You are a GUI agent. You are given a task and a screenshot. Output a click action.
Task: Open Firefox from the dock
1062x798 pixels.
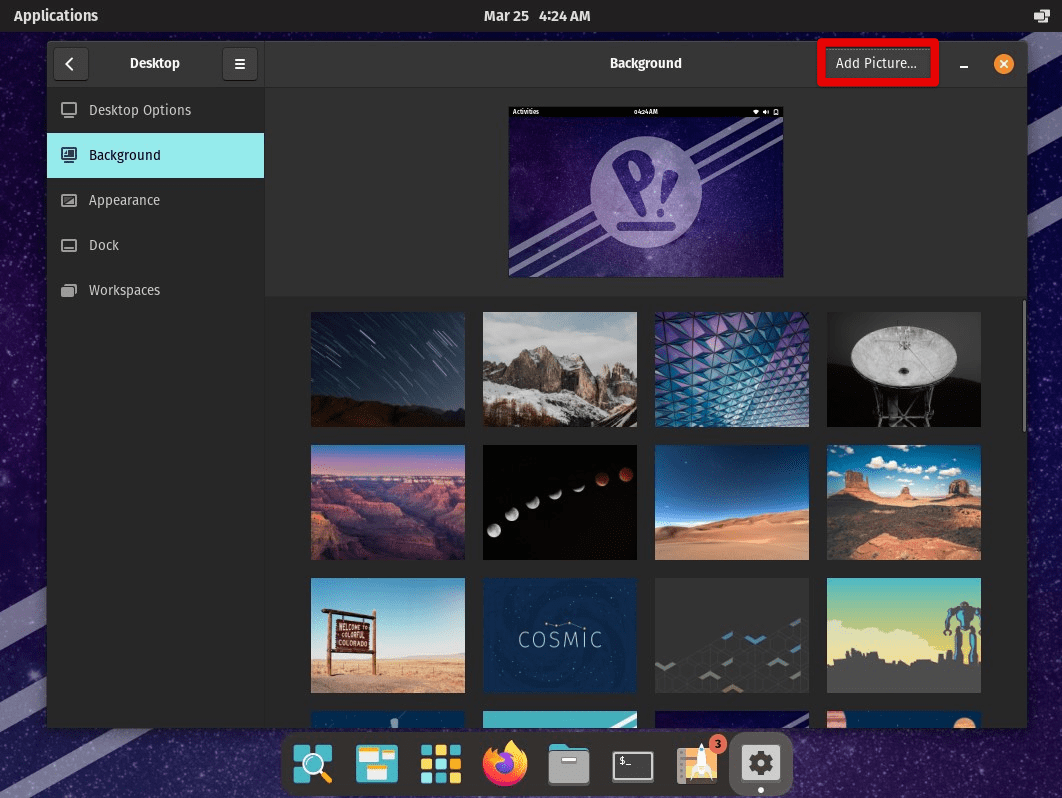tap(505, 763)
